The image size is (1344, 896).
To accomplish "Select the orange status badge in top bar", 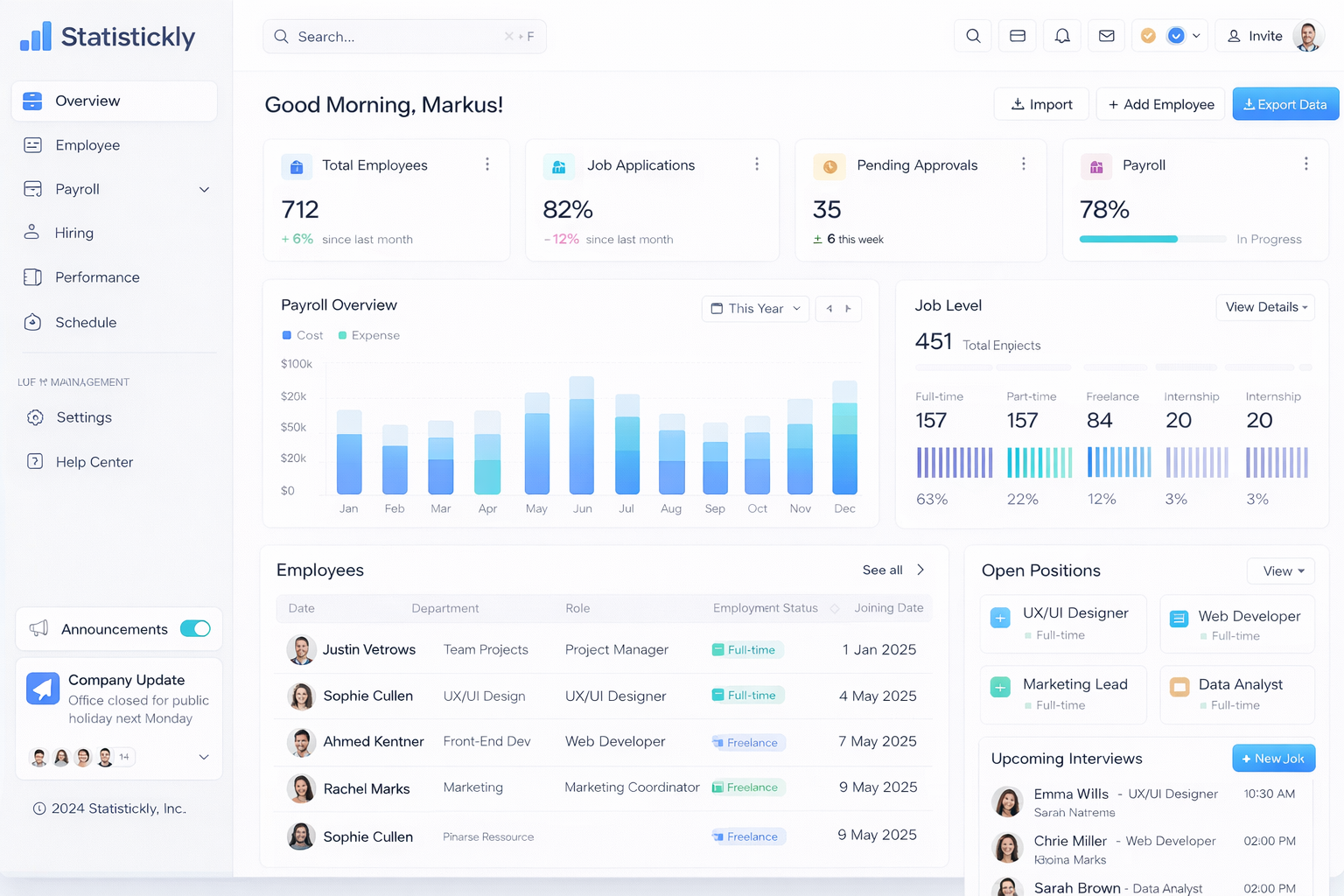I will tap(1149, 36).
